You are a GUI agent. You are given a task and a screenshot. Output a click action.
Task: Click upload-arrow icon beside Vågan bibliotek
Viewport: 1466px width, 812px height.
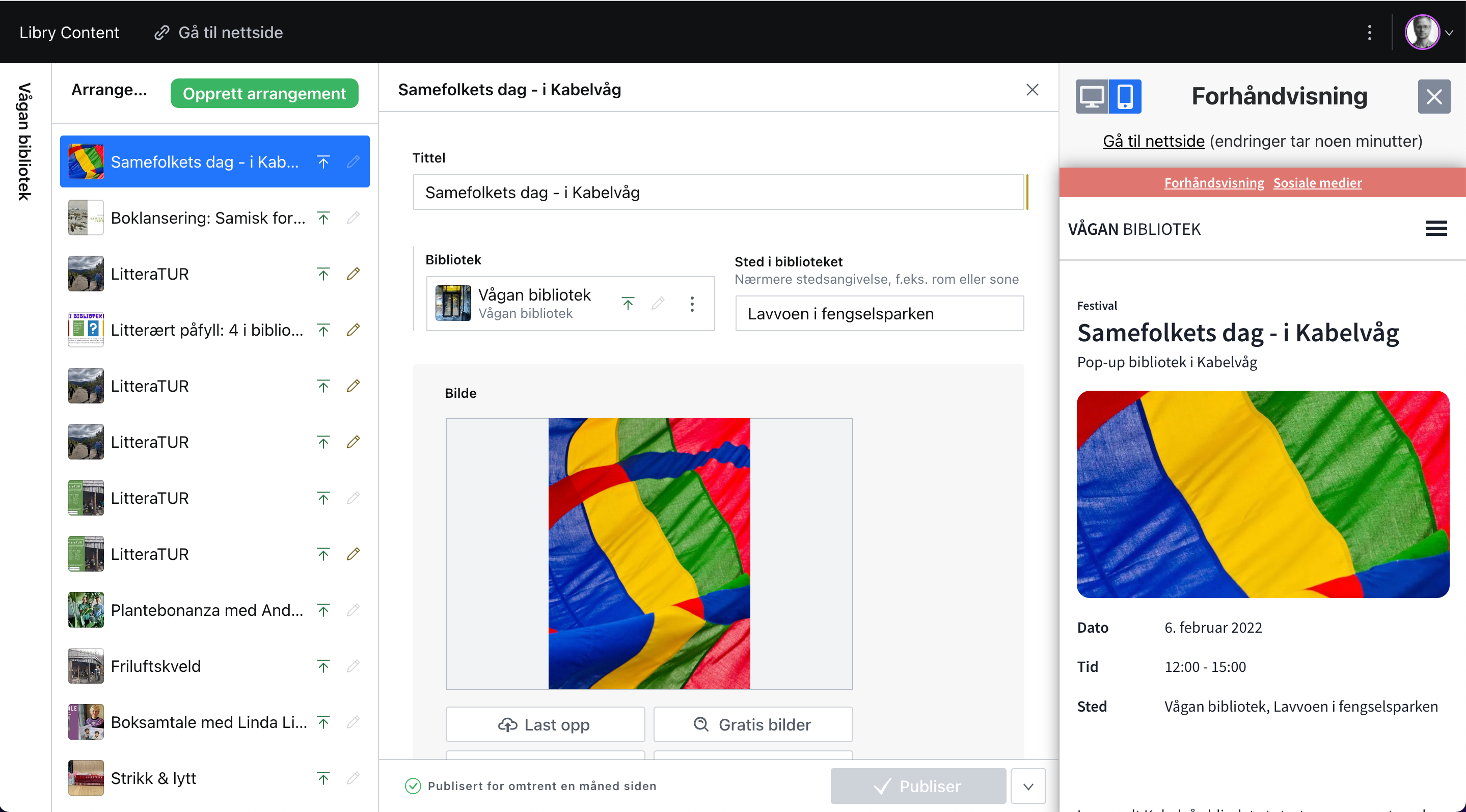[x=628, y=304]
